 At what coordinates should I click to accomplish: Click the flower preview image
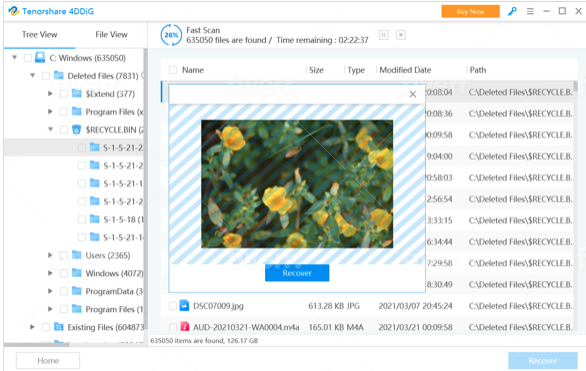(x=297, y=183)
